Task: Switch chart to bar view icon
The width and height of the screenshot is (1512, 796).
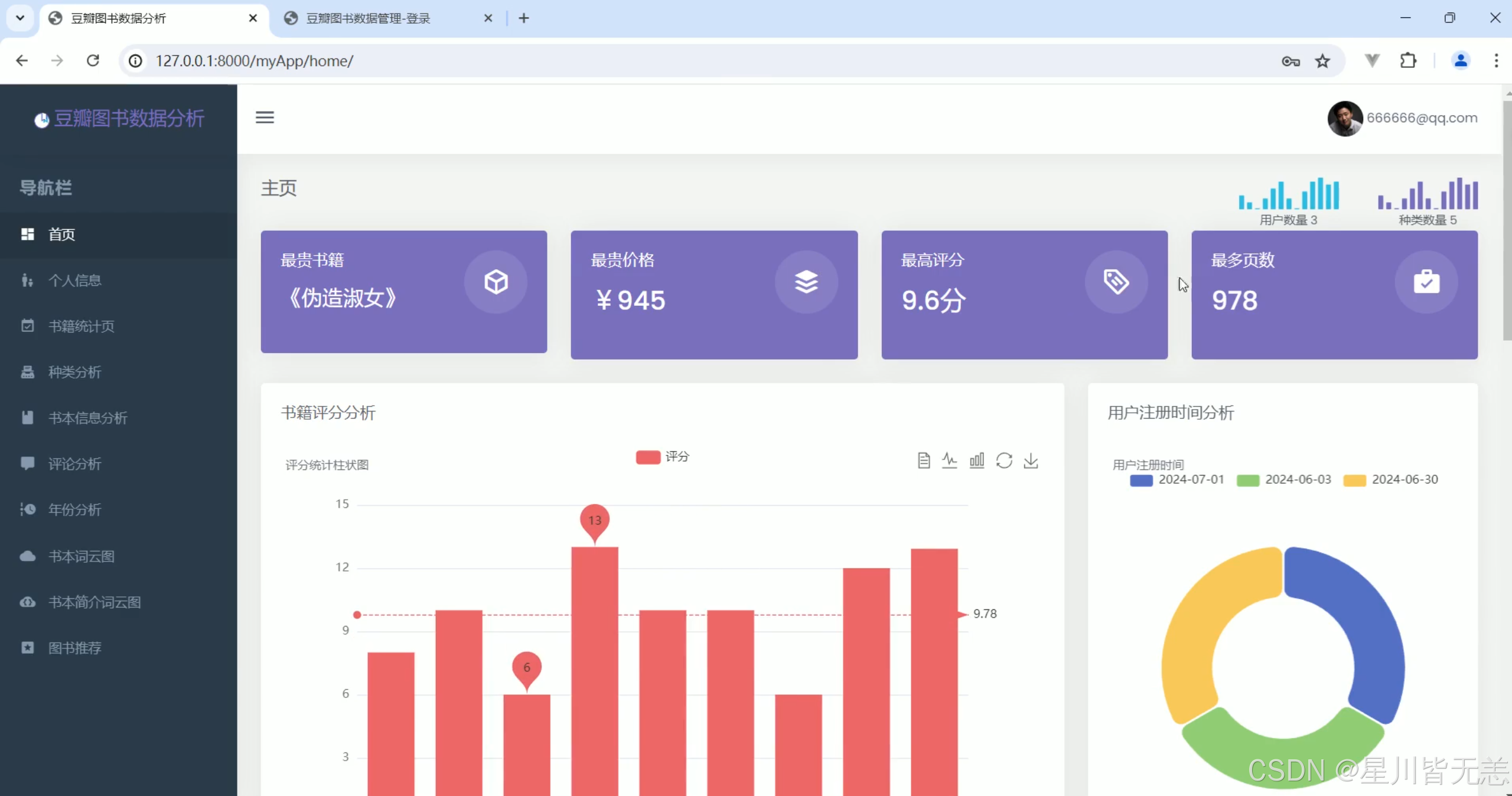Action: pyautogui.click(x=977, y=461)
